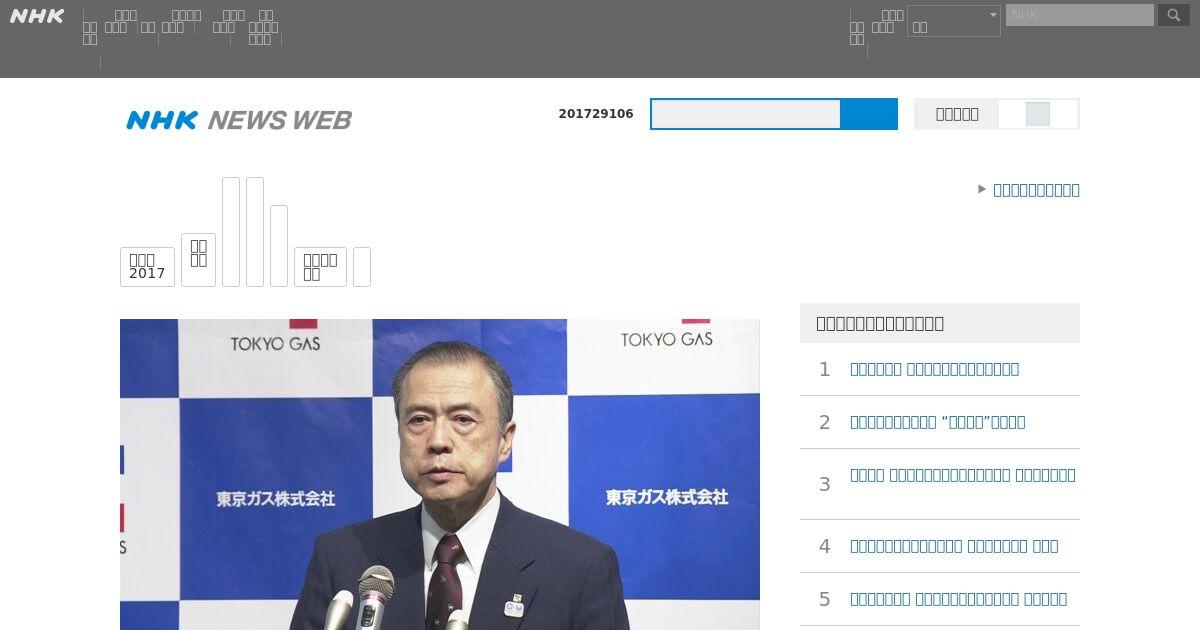Open ranking headline number 2
The image size is (1200, 630).
[x=937, y=422]
